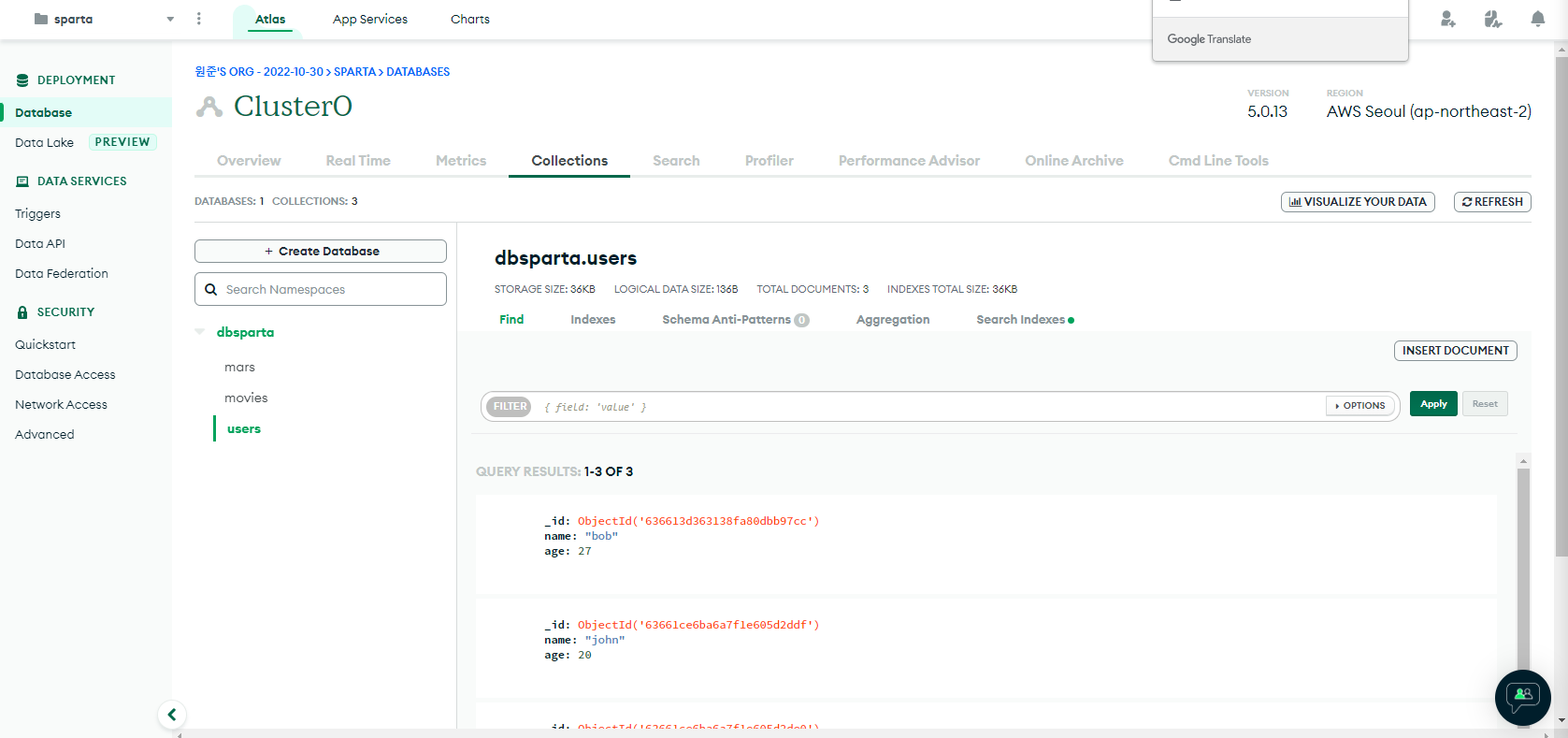Select the users collection

(x=244, y=429)
